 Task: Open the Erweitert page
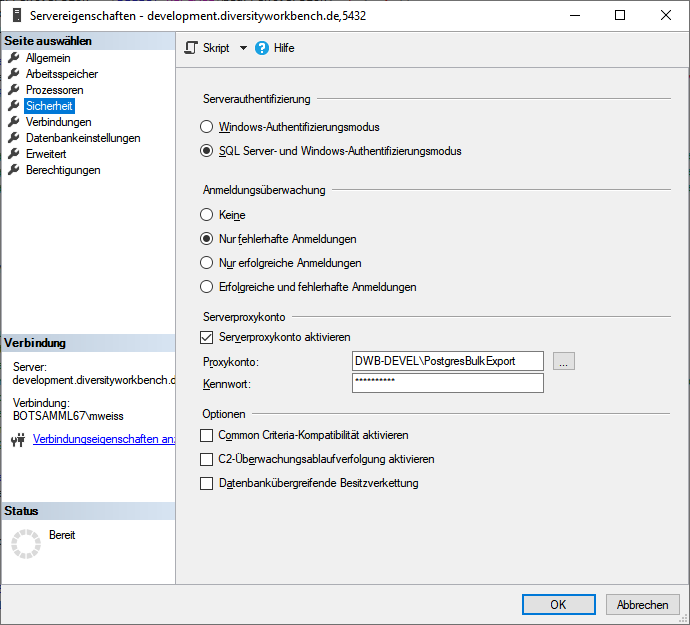[46, 154]
